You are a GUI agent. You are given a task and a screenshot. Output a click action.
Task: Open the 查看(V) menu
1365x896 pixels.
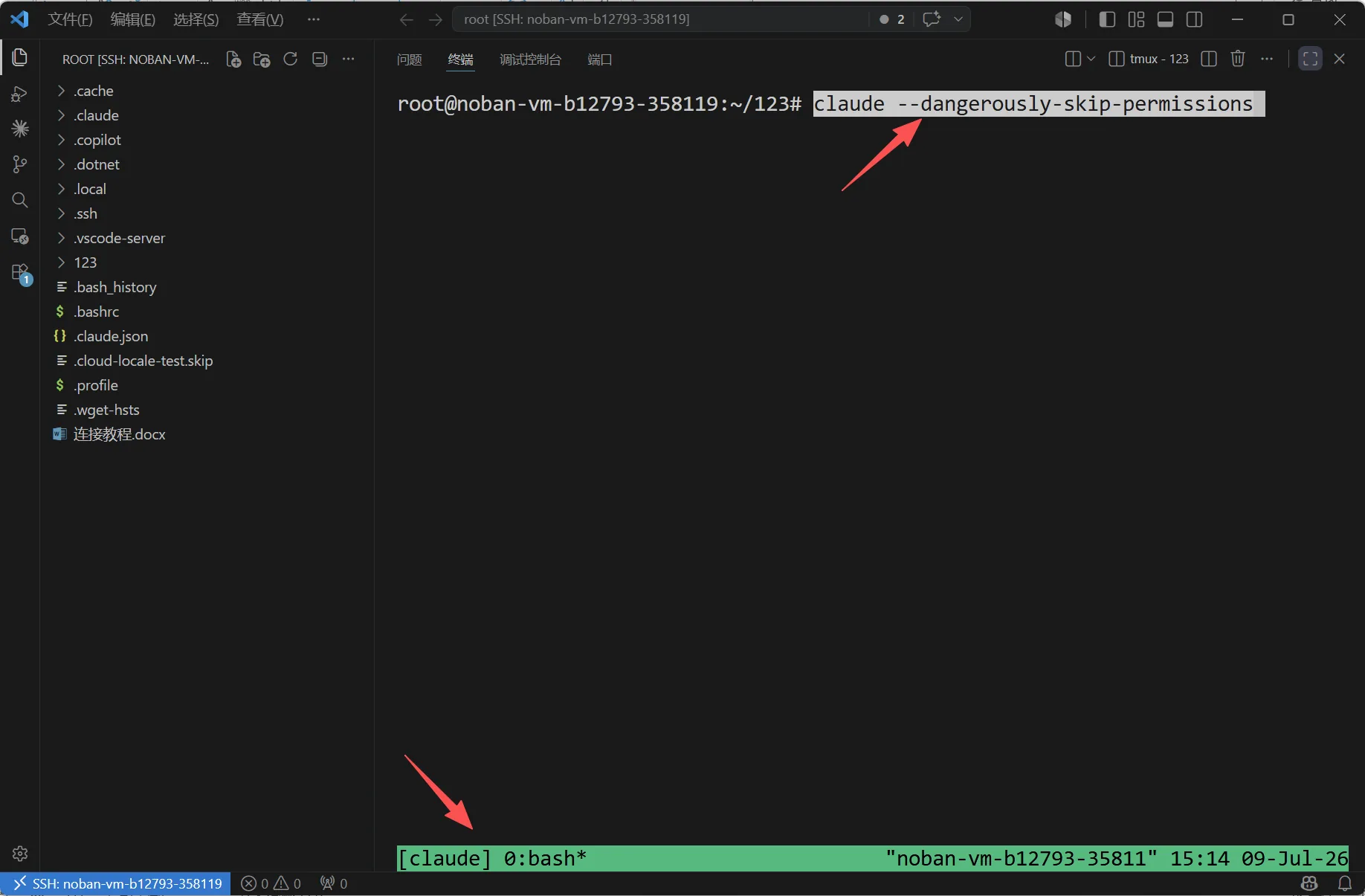260,19
